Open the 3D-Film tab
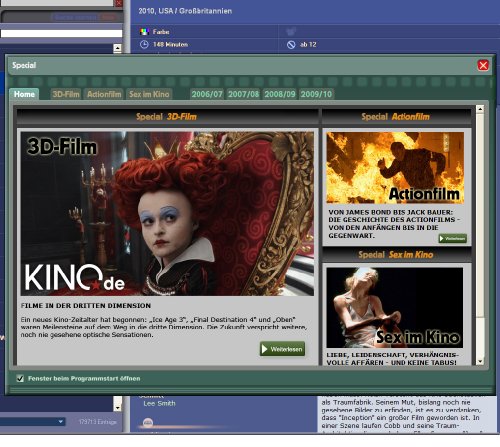The image size is (500, 447). (x=66, y=94)
